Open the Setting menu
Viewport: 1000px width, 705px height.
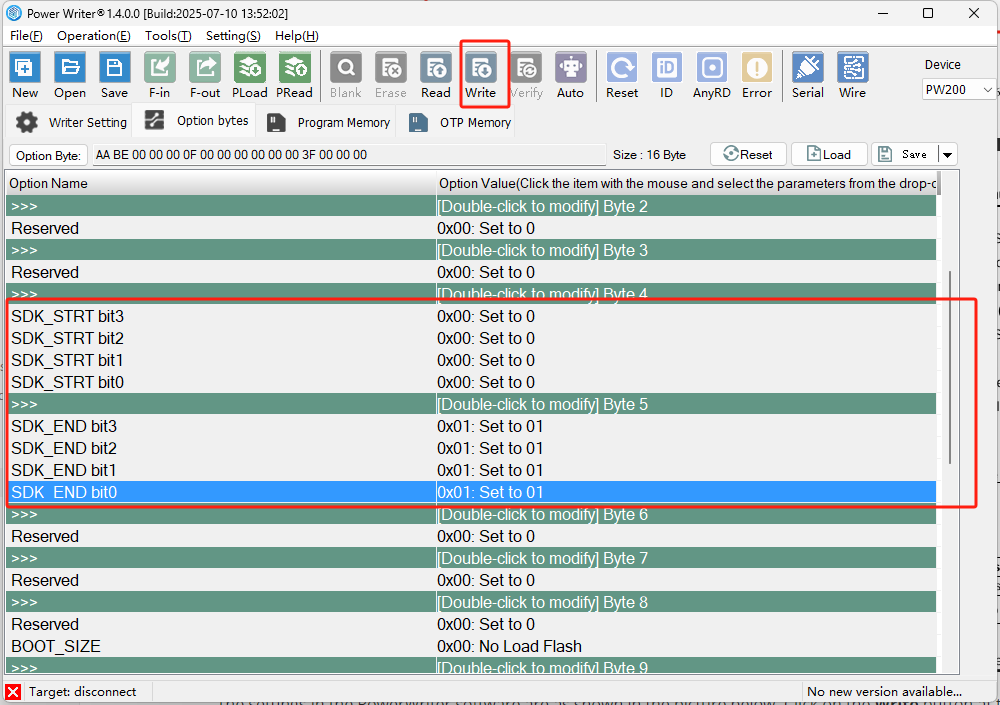[x=233, y=36]
